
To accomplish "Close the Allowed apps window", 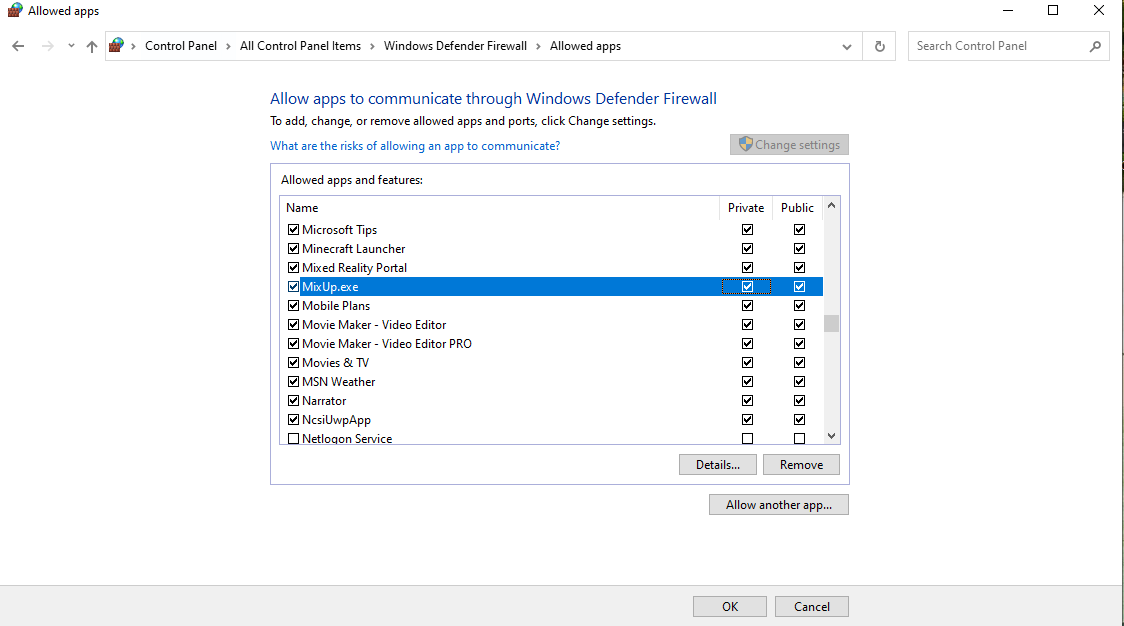I will [x=1099, y=11].
